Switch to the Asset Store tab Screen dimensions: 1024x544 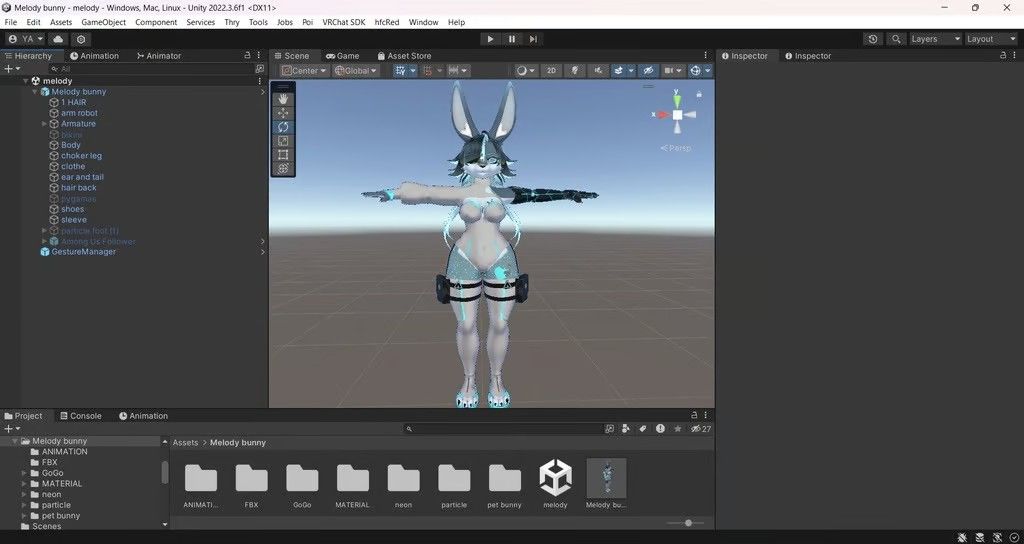click(x=403, y=56)
